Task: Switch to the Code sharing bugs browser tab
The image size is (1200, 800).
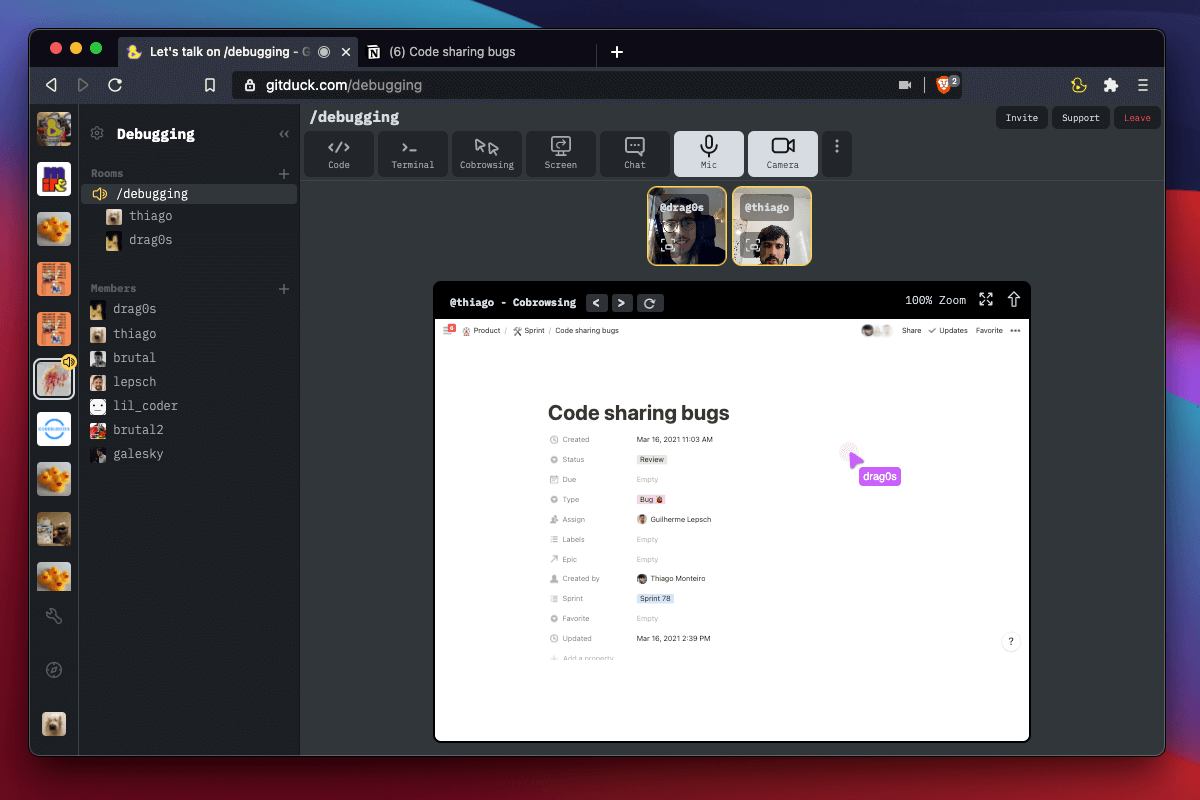Action: [477, 52]
